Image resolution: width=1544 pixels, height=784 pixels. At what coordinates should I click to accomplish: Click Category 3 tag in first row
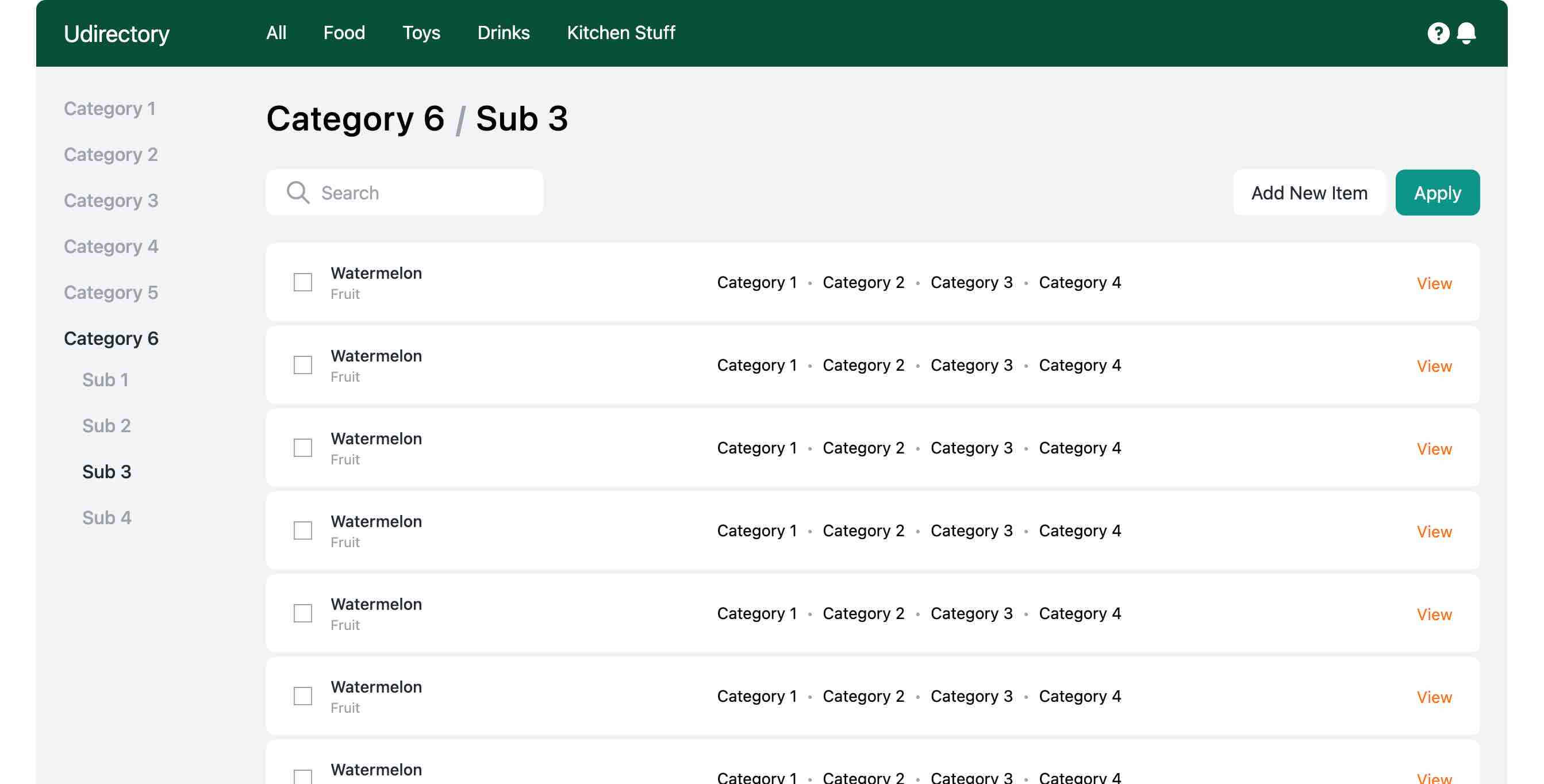(x=971, y=282)
